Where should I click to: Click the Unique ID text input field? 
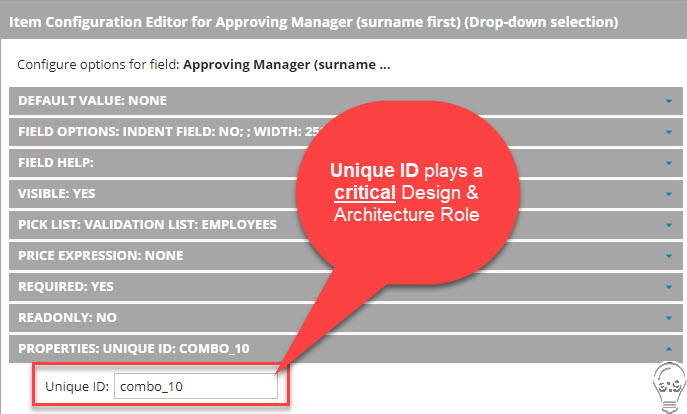(x=195, y=386)
